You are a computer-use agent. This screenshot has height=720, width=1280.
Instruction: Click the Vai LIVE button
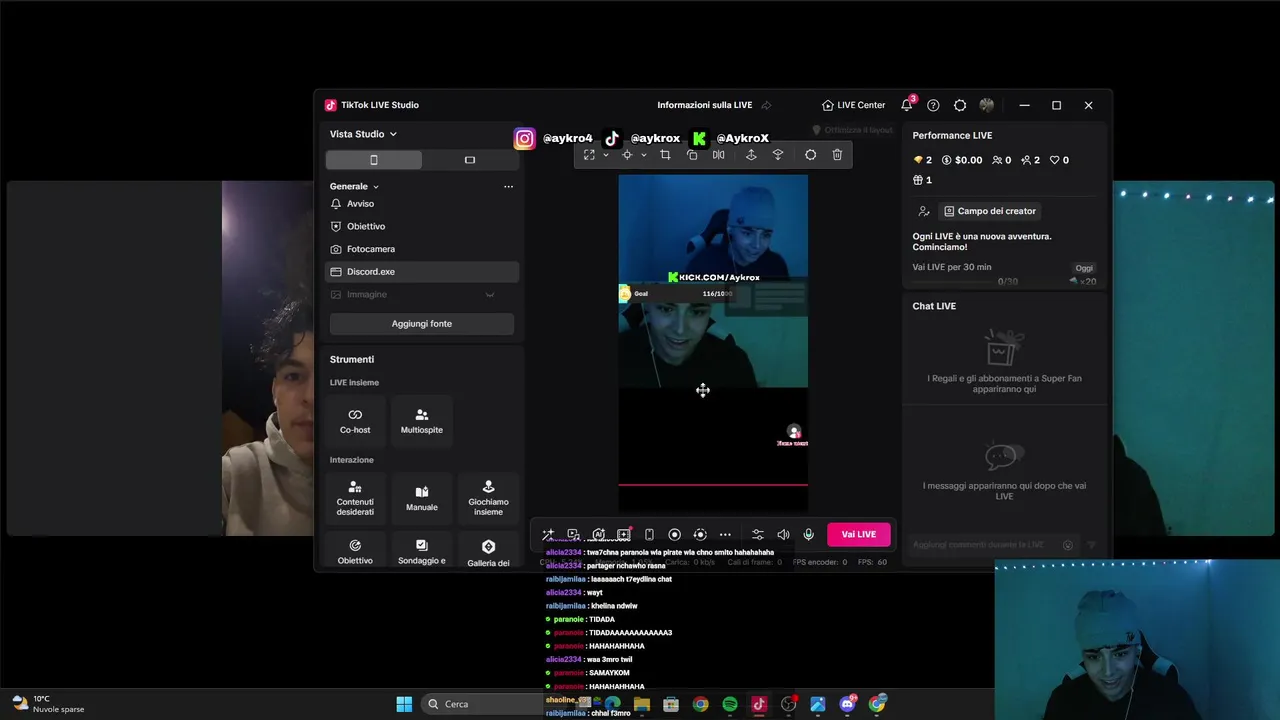[858, 535]
